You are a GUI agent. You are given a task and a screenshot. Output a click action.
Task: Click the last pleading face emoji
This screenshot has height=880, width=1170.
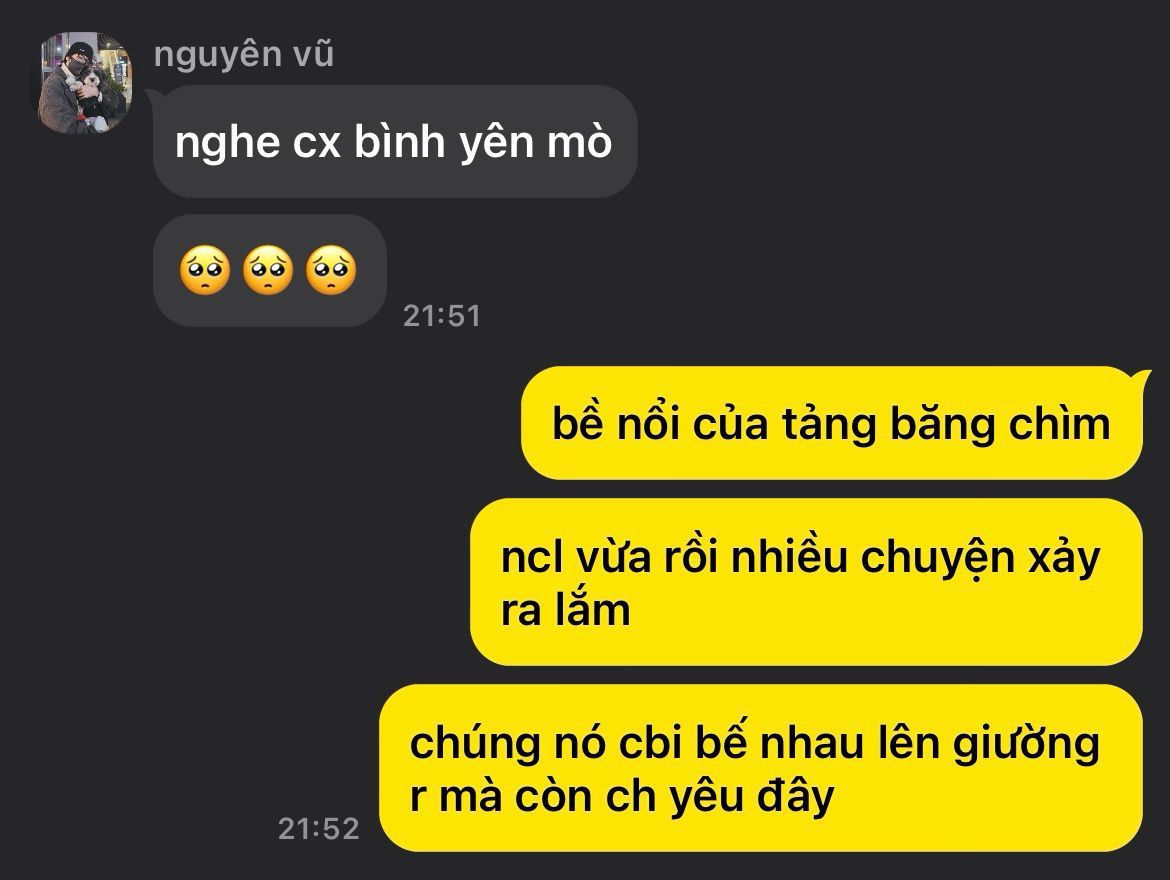pos(331,270)
